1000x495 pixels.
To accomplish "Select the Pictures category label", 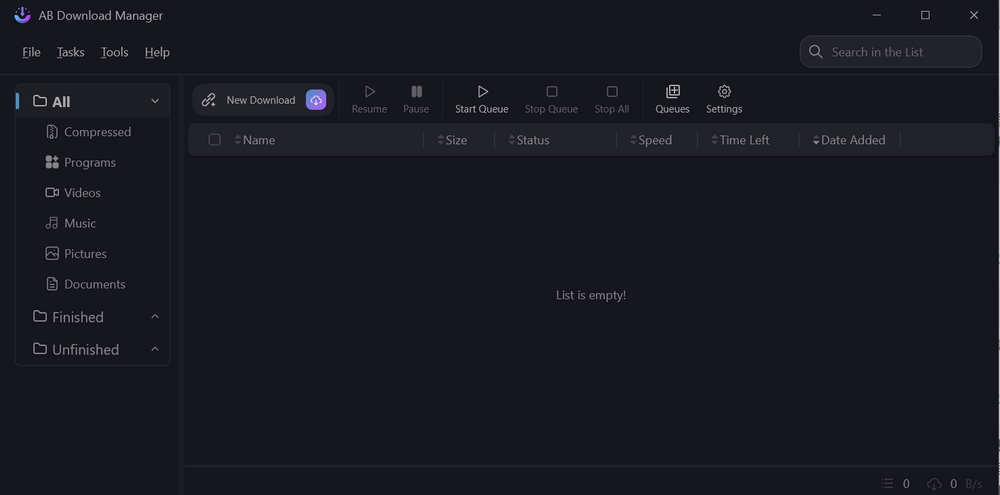I will click(85, 254).
